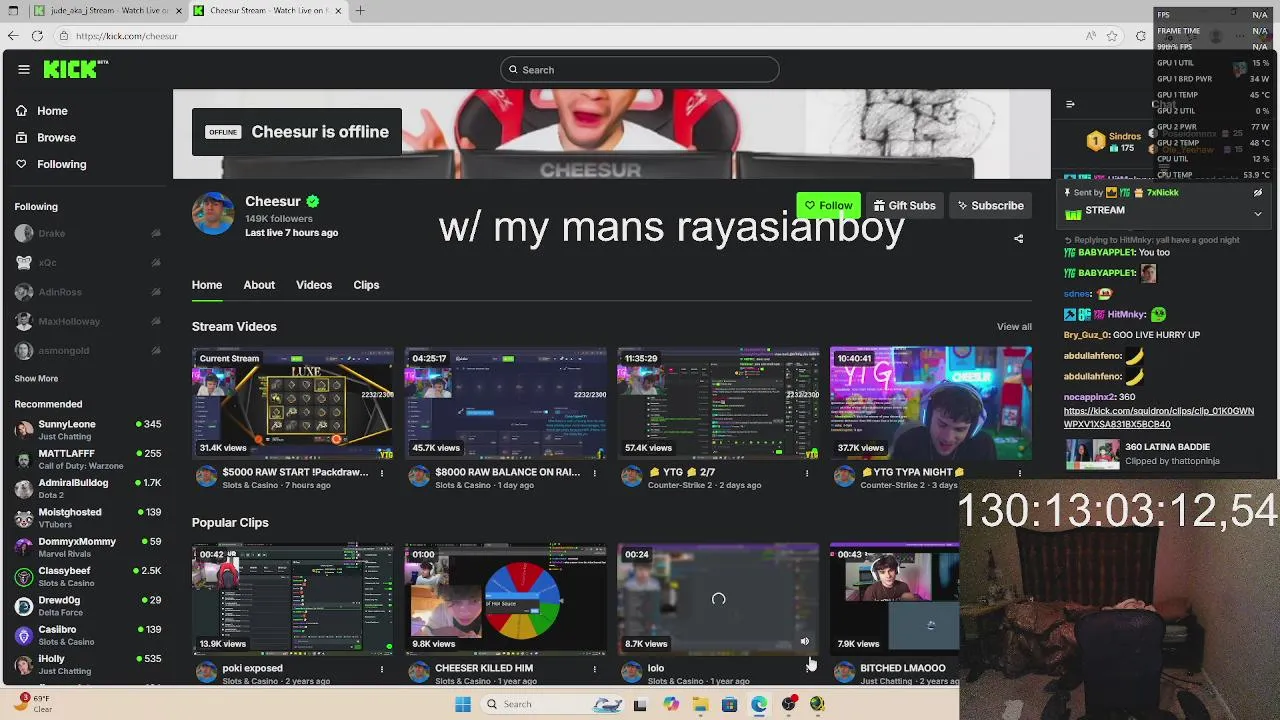Open recommended channel Moistghosted
1280x720 pixels.
[x=88, y=518]
